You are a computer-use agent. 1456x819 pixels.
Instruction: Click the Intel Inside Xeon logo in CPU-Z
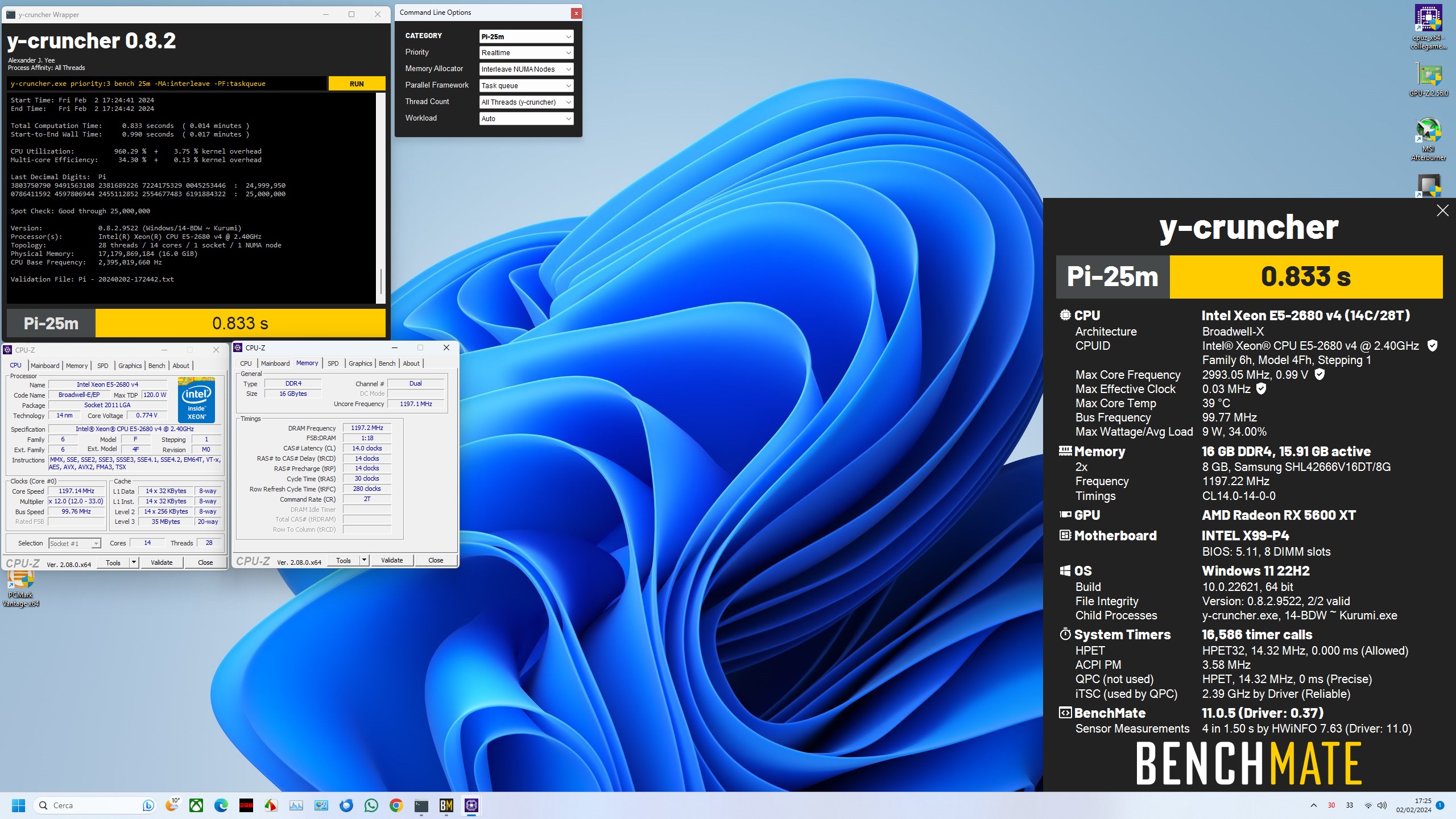[x=196, y=399]
